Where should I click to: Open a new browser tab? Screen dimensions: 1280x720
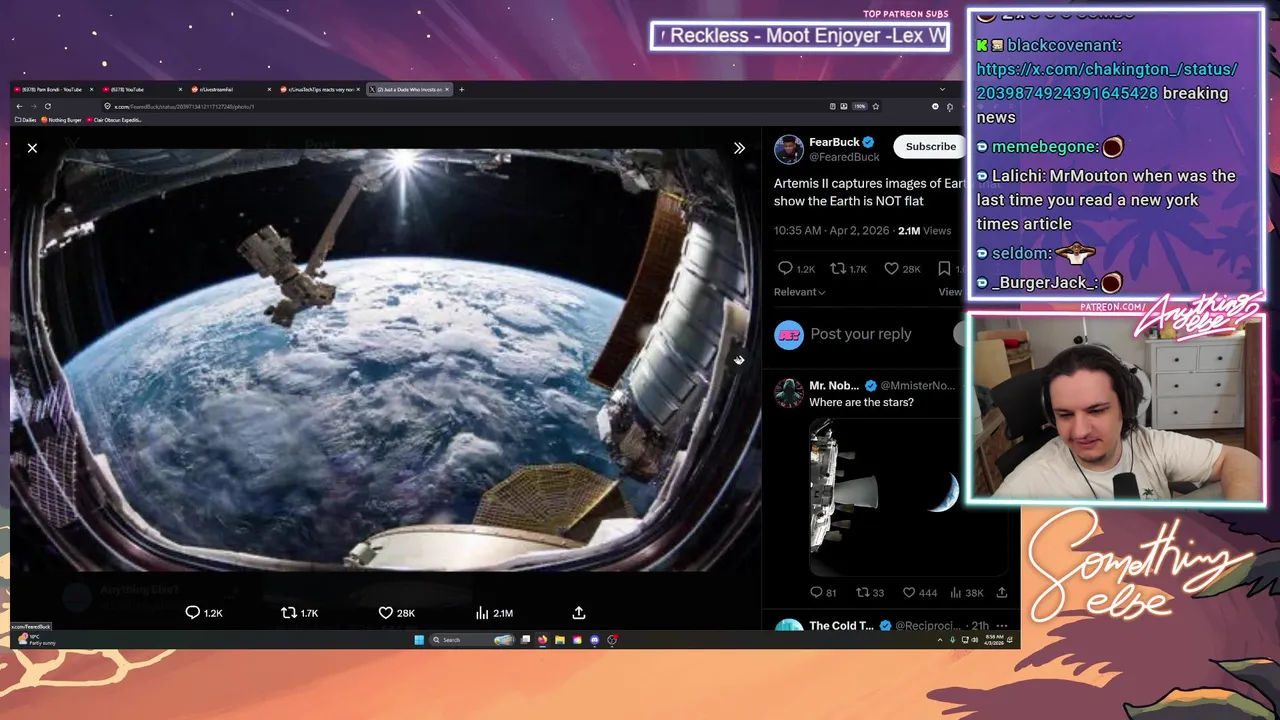click(461, 90)
